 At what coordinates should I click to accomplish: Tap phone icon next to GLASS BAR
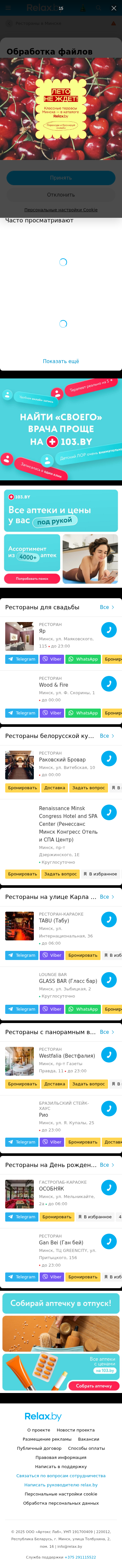[109, 979]
